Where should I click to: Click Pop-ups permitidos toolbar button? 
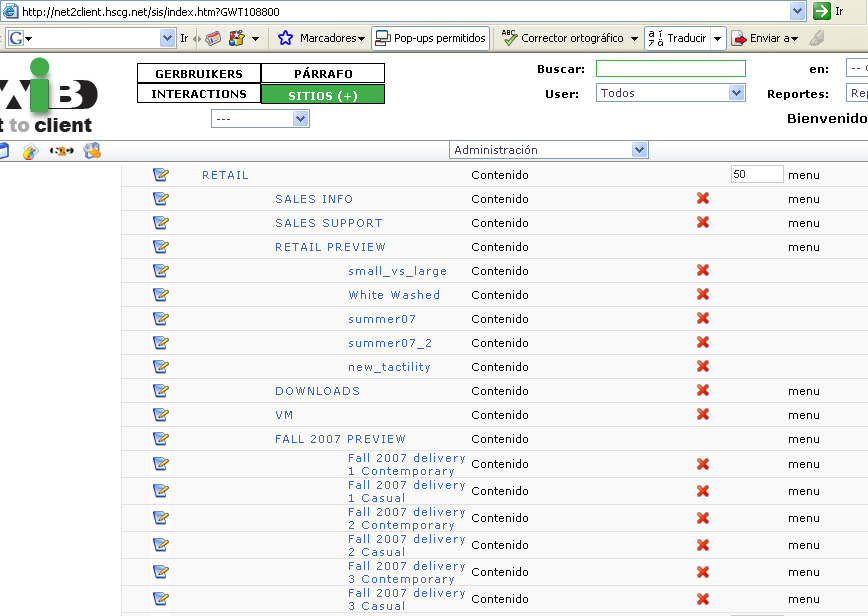tap(431, 38)
